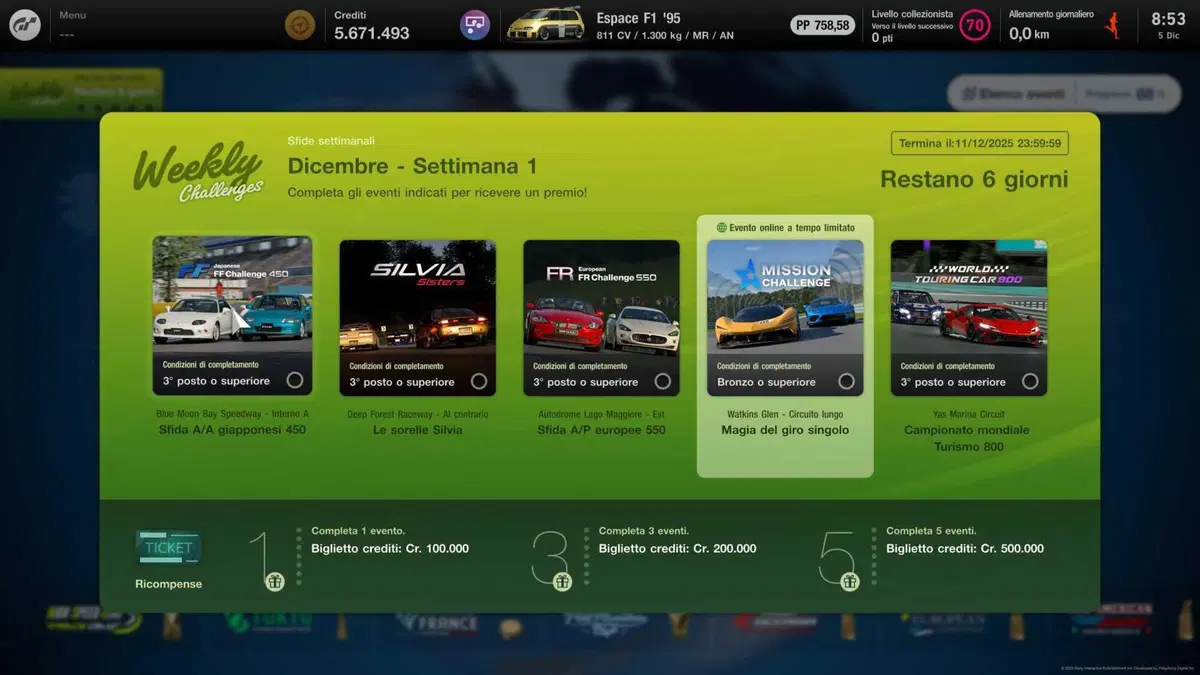
Task: Click Autodrome Lago Maggiore - Est label
Action: tap(601, 414)
